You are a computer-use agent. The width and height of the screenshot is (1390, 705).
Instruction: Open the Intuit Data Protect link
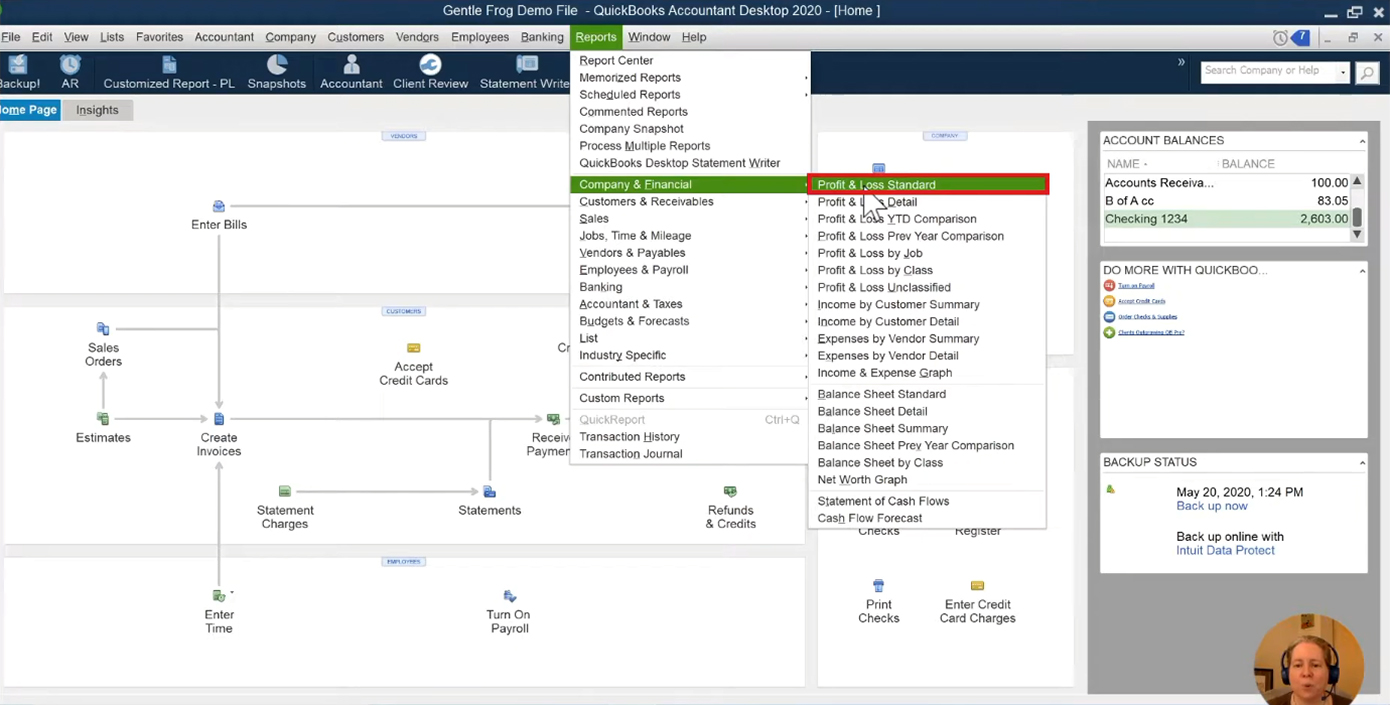pos(1225,550)
